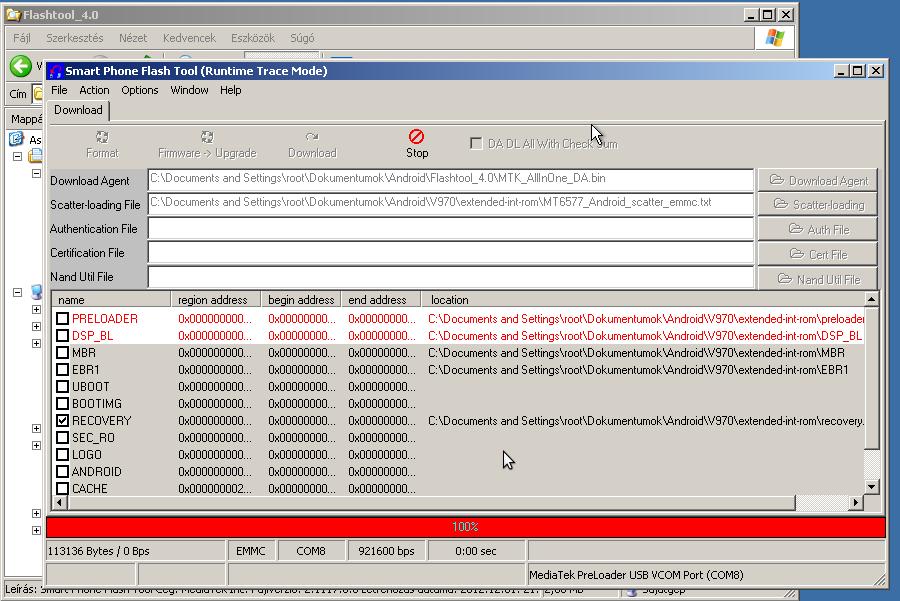Click the green Back arrow in Flashtool_4.0 window
Image resolution: width=900 pixels, height=601 pixels.
click(x=21, y=67)
